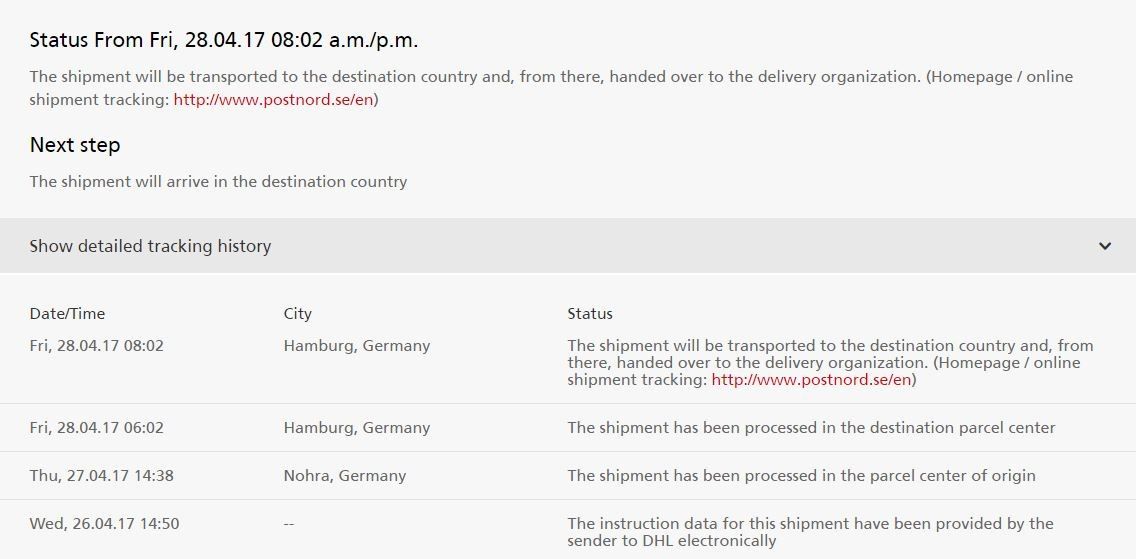Collapse the tracking history chevron arrow

(1105, 246)
